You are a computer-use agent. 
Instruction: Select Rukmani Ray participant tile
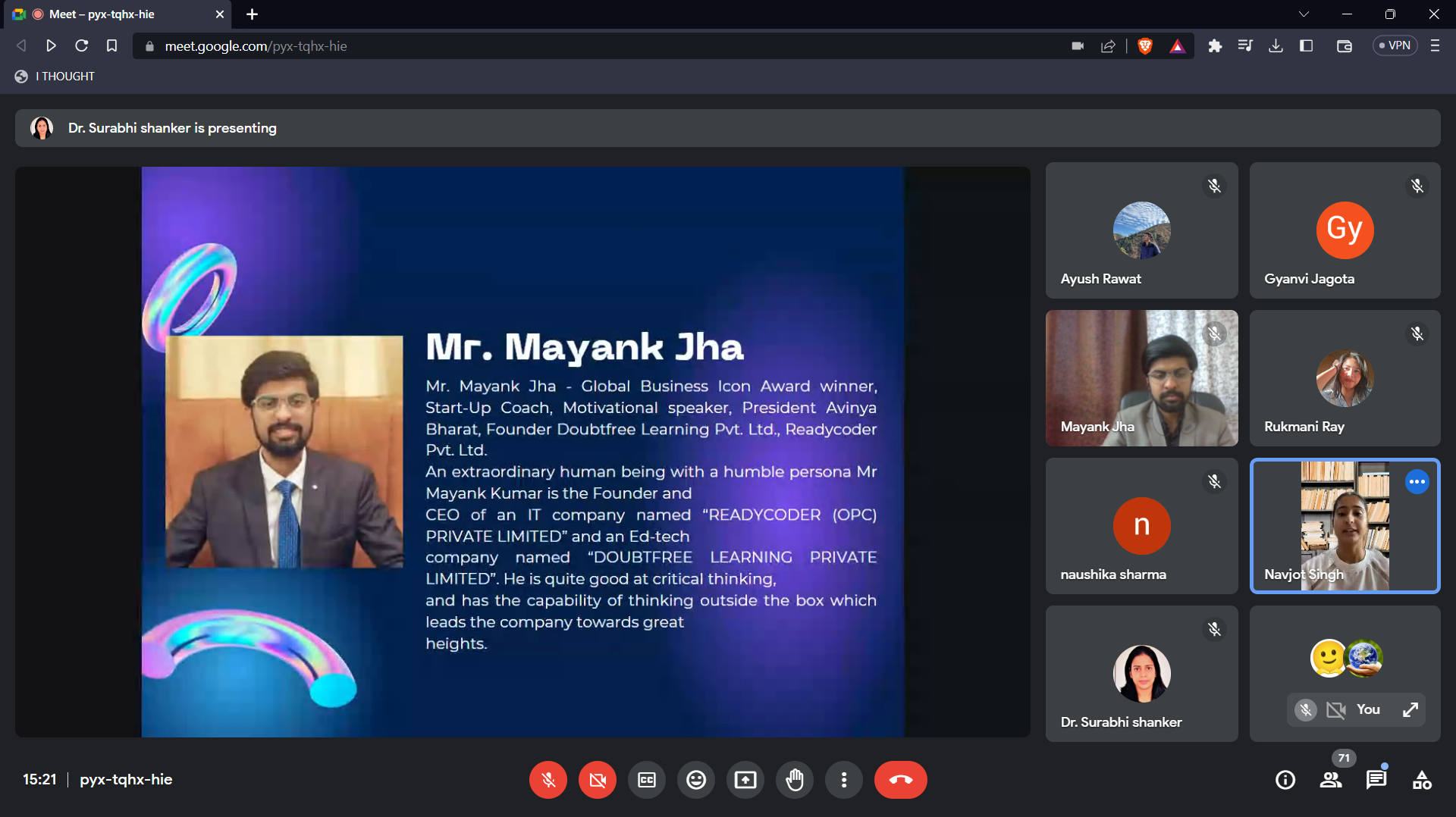(1345, 378)
